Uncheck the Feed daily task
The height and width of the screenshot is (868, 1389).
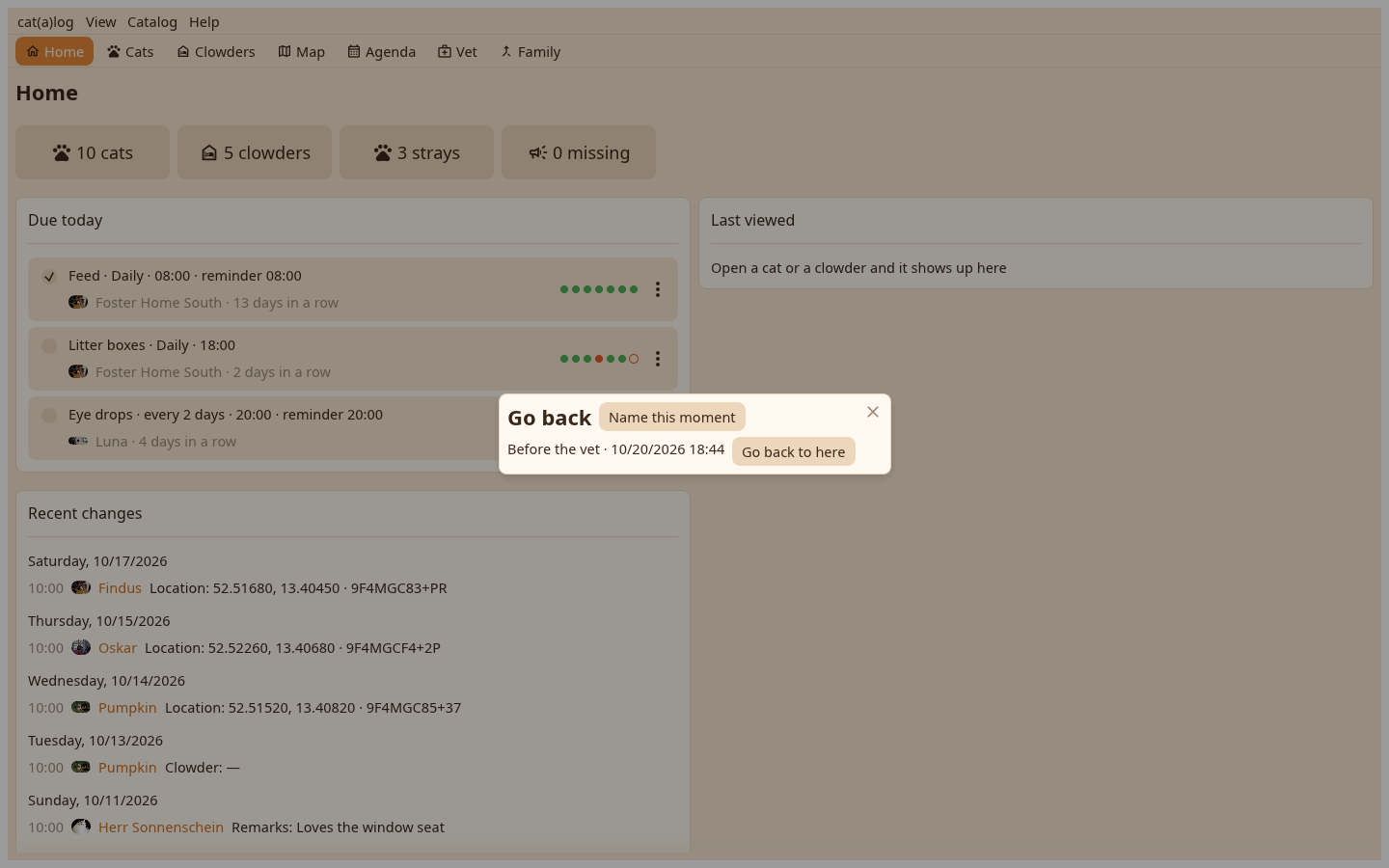click(x=49, y=276)
